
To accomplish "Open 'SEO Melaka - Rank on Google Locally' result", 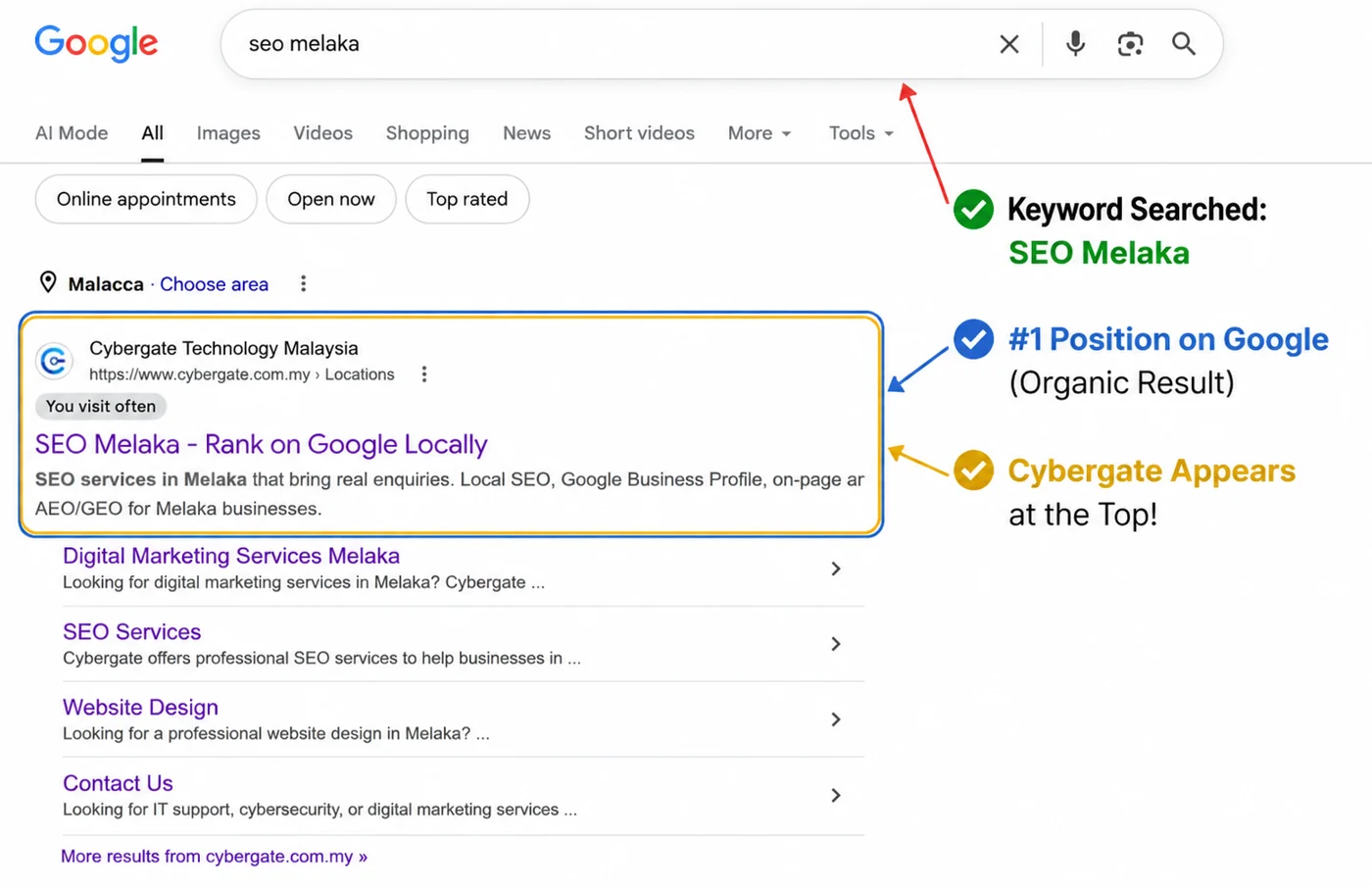I will 261,444.
